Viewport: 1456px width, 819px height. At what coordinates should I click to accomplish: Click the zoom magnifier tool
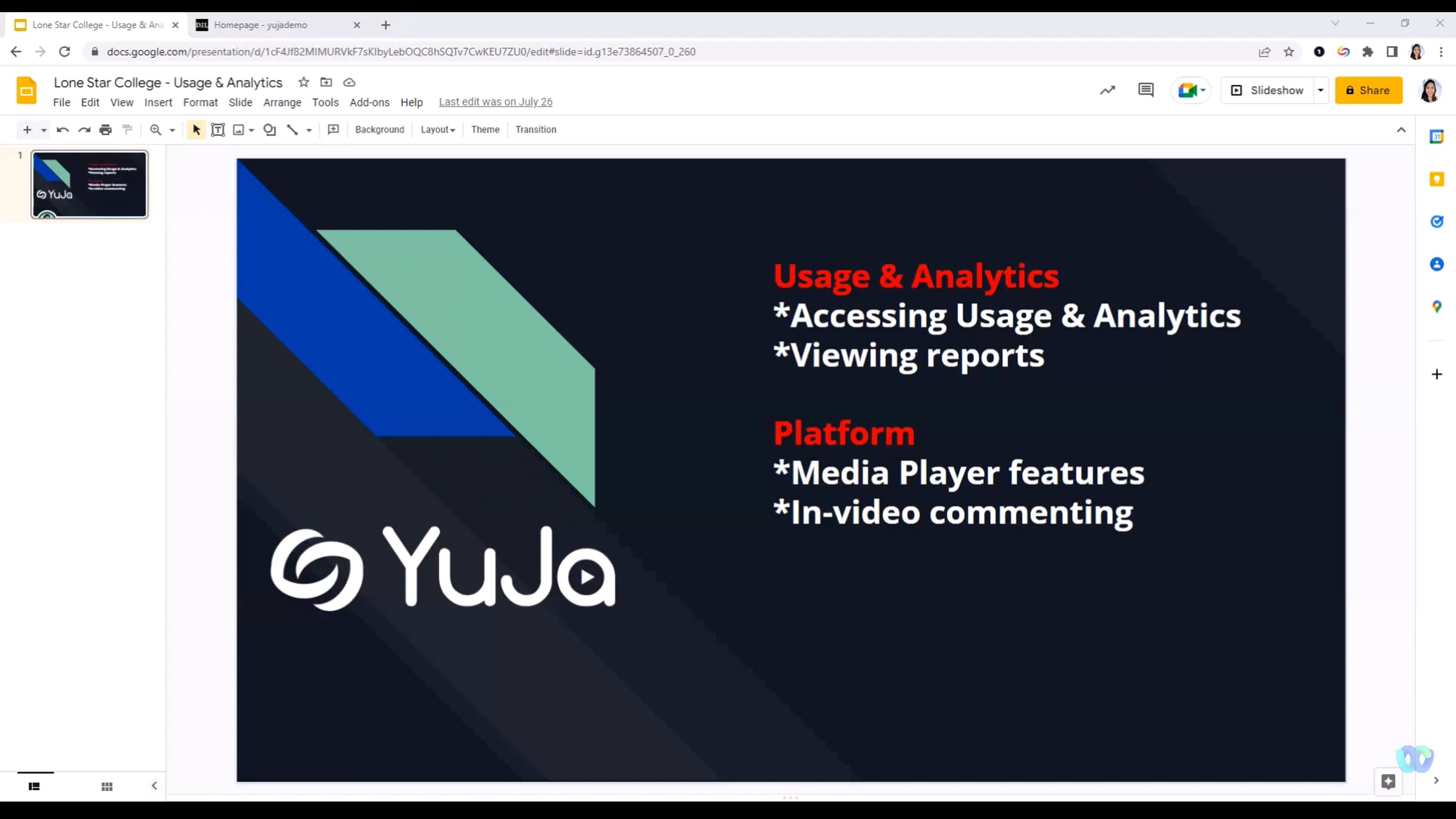click(156, 130)
